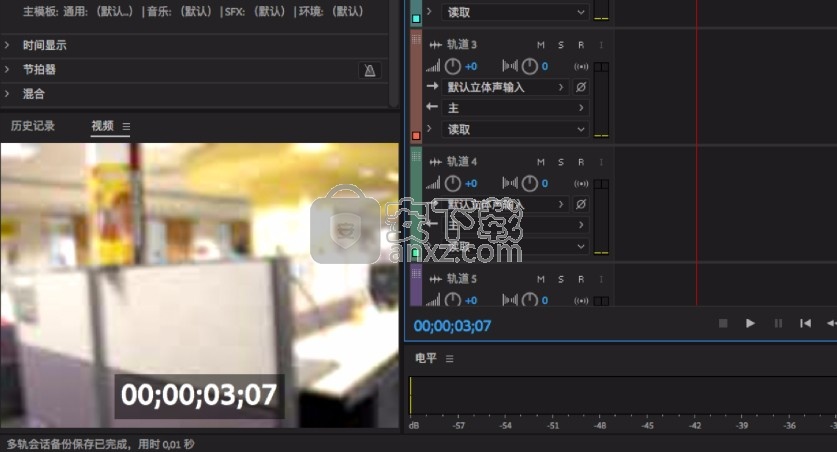Grab the 轨道 5 track handle grip
Screen dimensions: 837x452
click(x=416, y=274)
